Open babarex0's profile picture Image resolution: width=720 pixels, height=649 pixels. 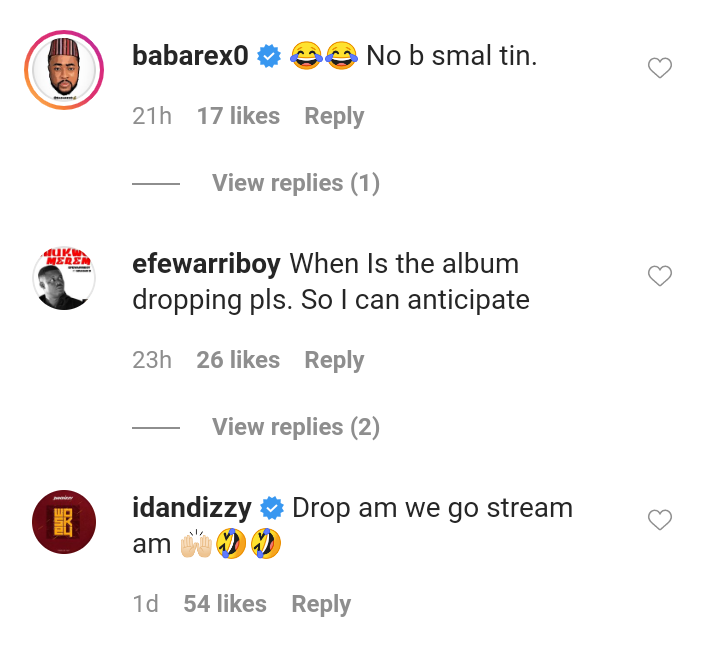(64, 70)
